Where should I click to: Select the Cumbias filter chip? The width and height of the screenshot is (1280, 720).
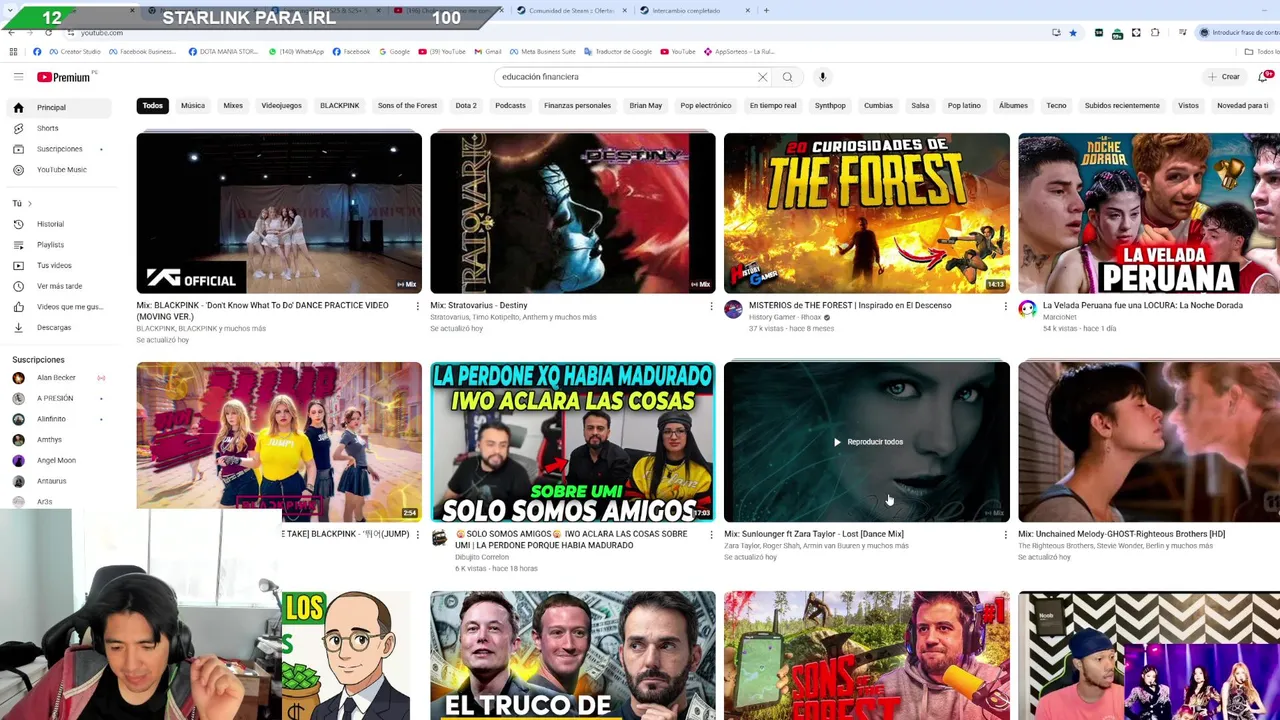click(x=878, y=105)
